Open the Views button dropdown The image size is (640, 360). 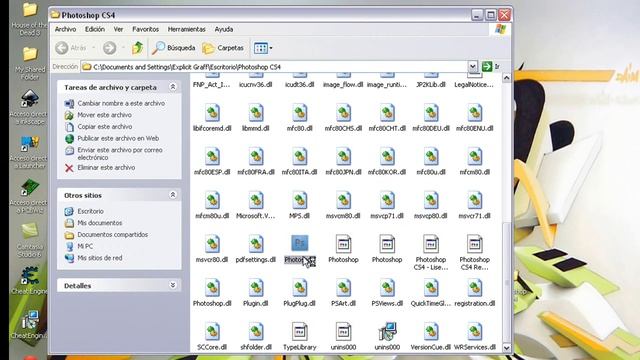[x=271, y=48]
